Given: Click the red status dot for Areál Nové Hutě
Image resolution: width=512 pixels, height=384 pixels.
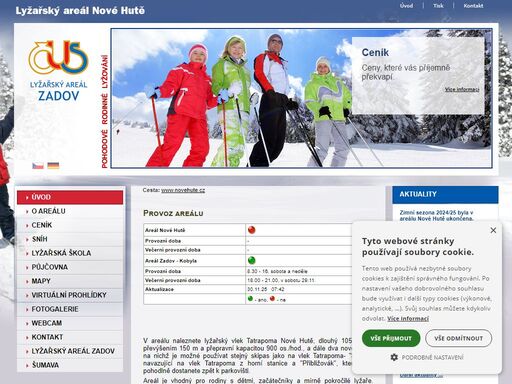Looking at the screenshot, I should coord(252,230).
